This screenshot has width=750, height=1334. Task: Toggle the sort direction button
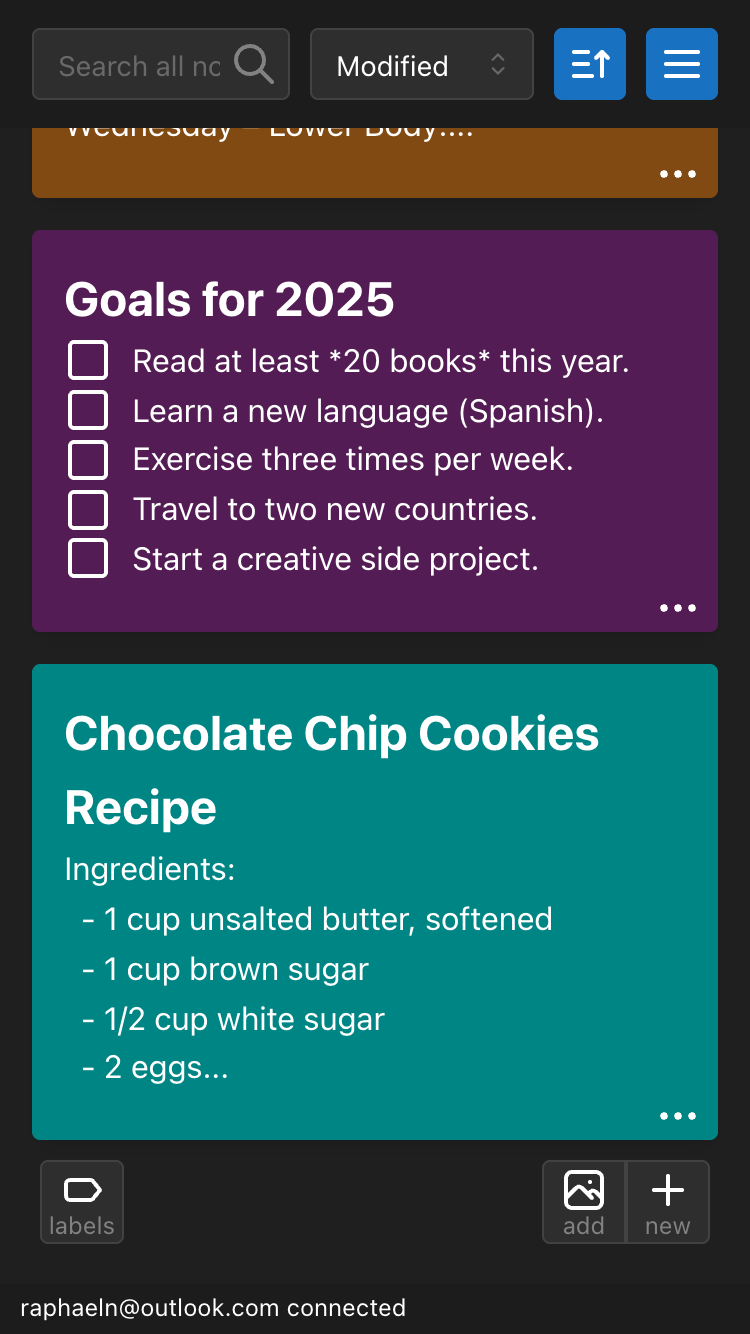coord(590,65)
